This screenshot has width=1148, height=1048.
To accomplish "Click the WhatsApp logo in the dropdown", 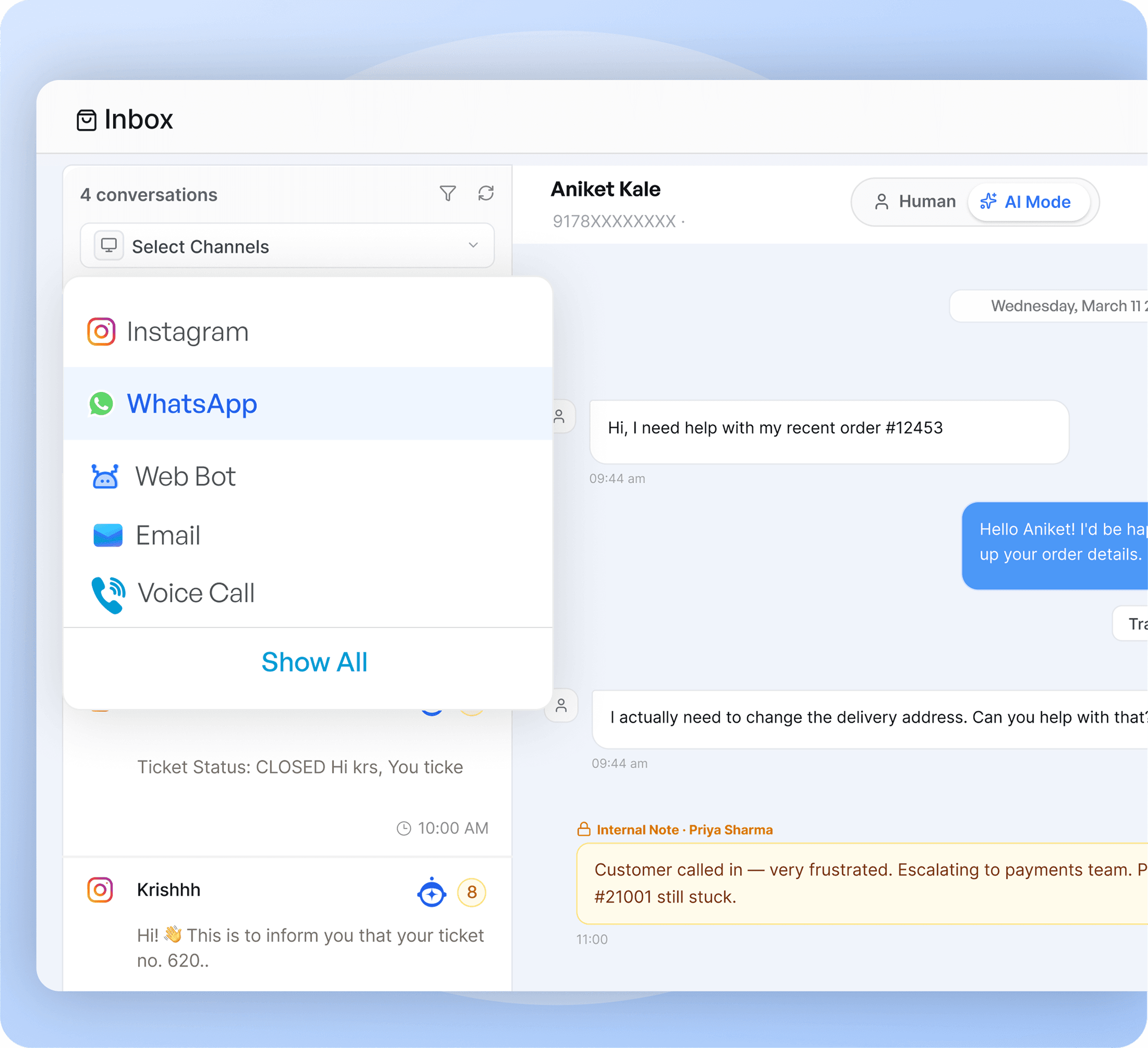I will (x=101, y=403).
